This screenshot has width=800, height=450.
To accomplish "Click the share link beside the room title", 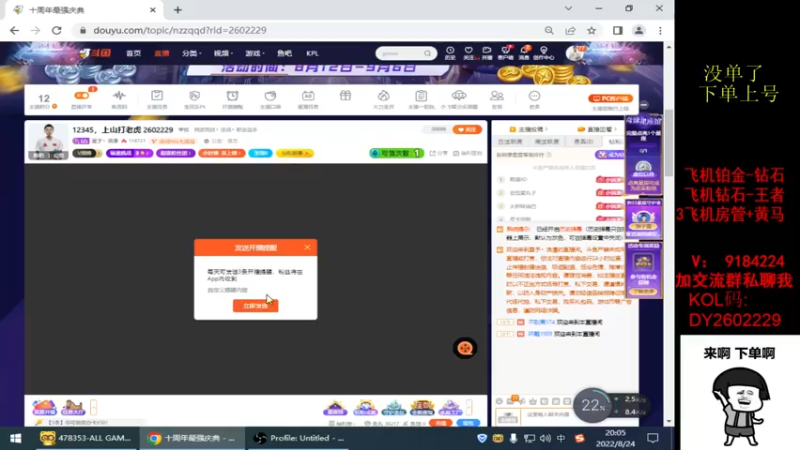I will (438, 153).
